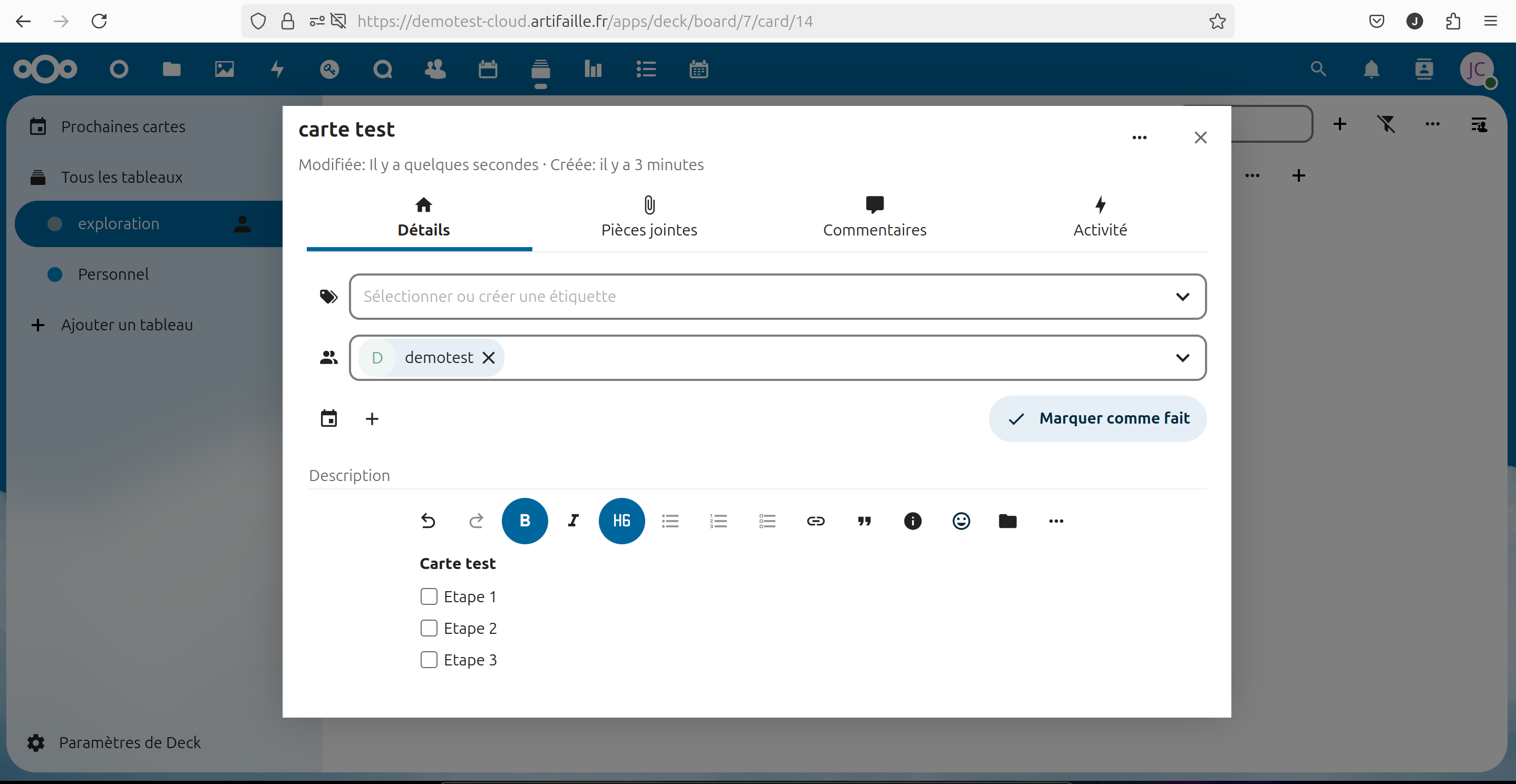The width and height of the screenshot is (1516, 784).
Task: Check the Etape 2 checkbox
Action: pos(429,628)
